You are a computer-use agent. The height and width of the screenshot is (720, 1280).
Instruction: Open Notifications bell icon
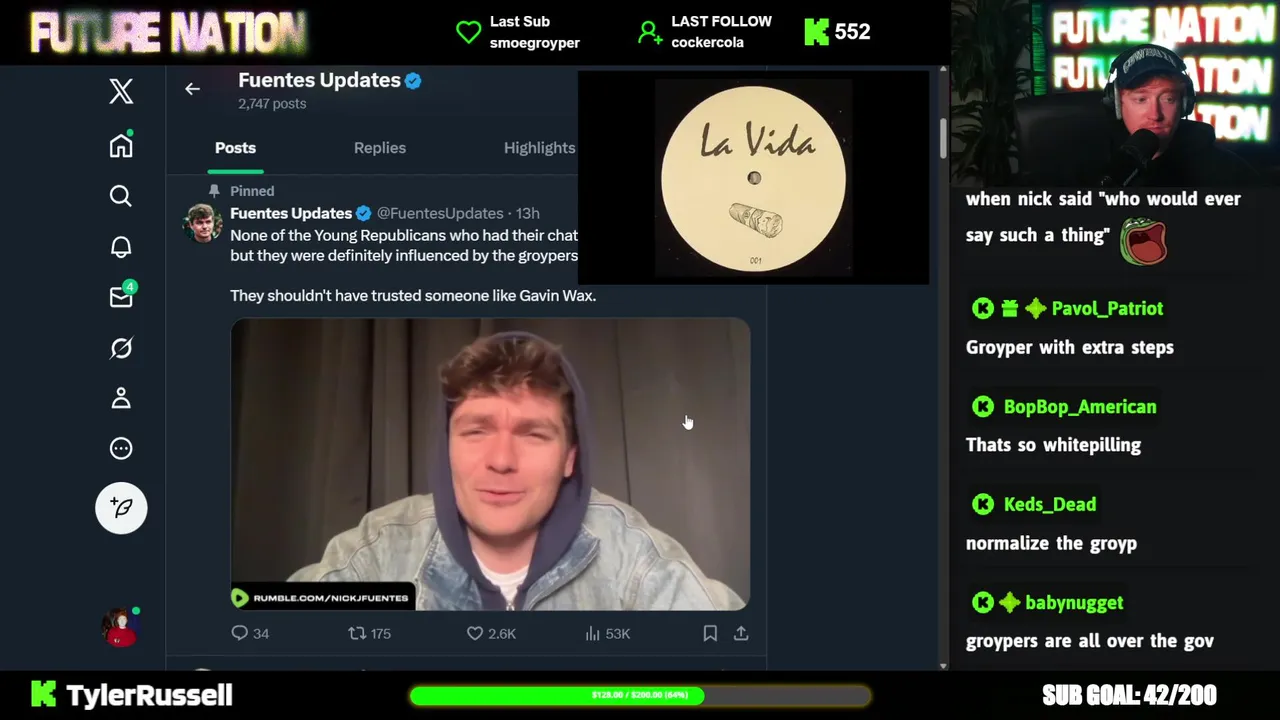point(121,247)
